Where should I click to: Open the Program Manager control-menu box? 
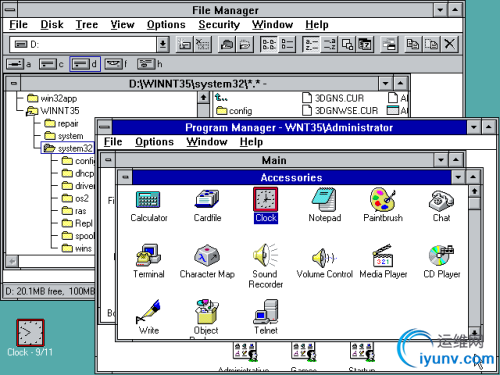coord(105,127)
